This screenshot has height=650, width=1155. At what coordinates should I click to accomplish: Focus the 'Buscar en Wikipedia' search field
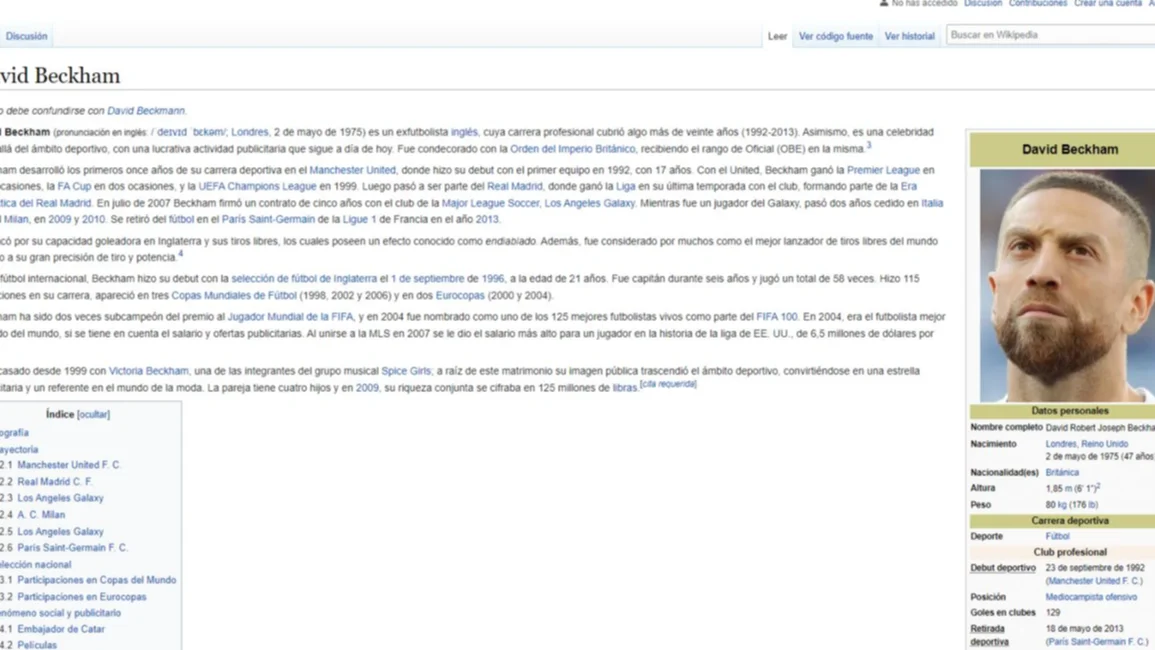tap(1050, 35)
